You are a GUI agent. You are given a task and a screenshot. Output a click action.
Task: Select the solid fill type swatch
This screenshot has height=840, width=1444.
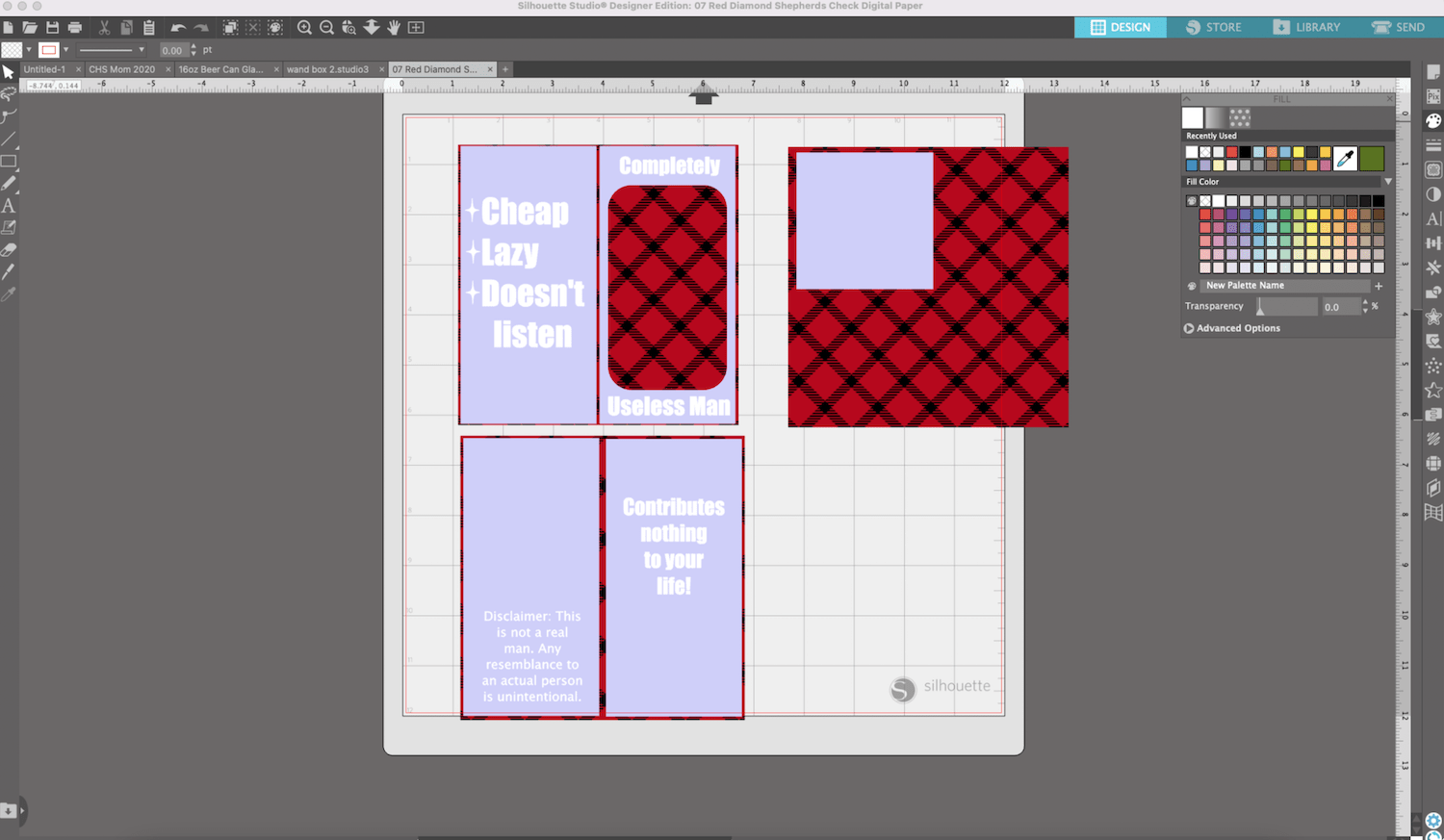(1193, 117)
